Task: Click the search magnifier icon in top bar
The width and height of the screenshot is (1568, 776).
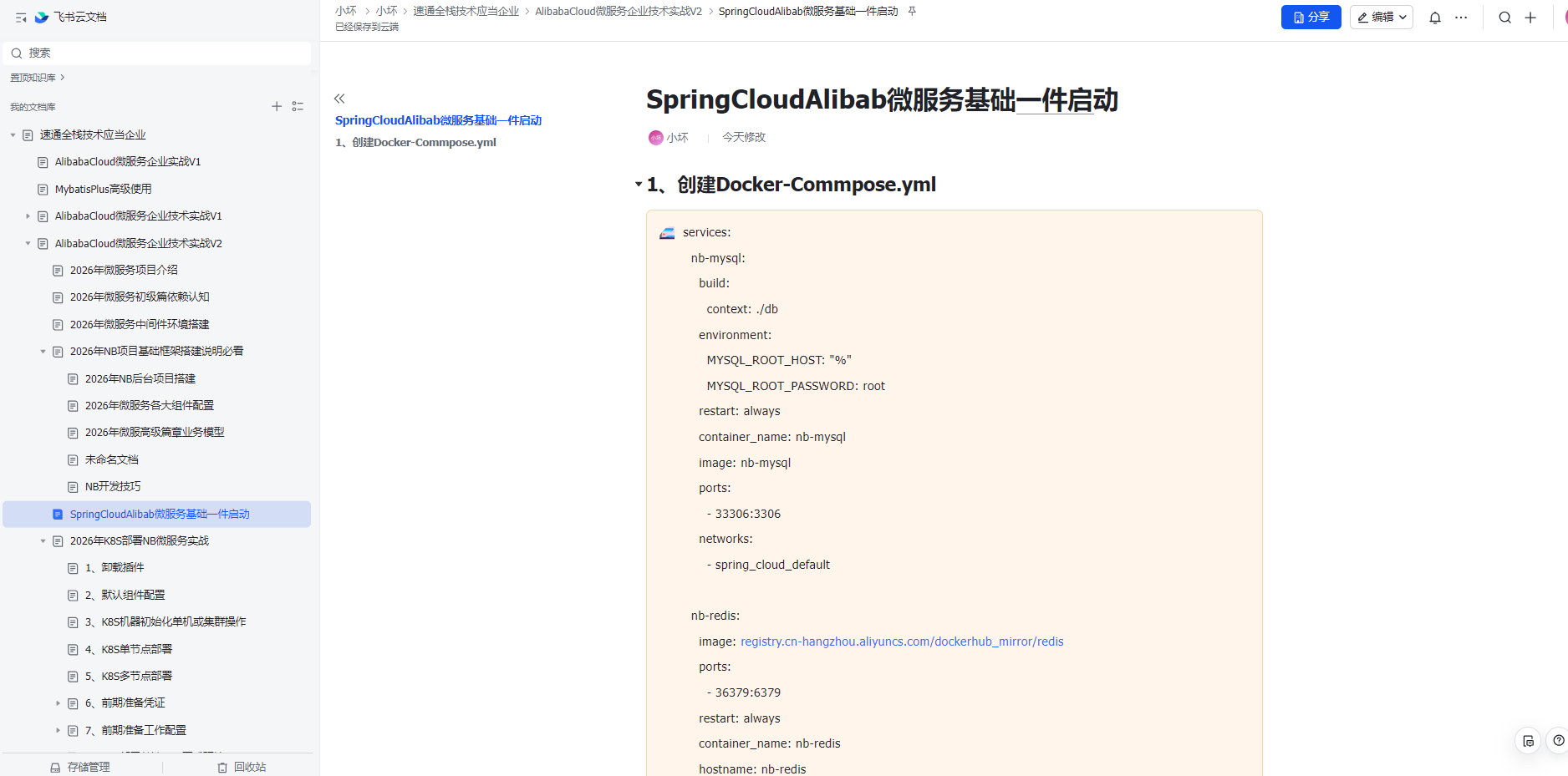Action: [1504, 18]
